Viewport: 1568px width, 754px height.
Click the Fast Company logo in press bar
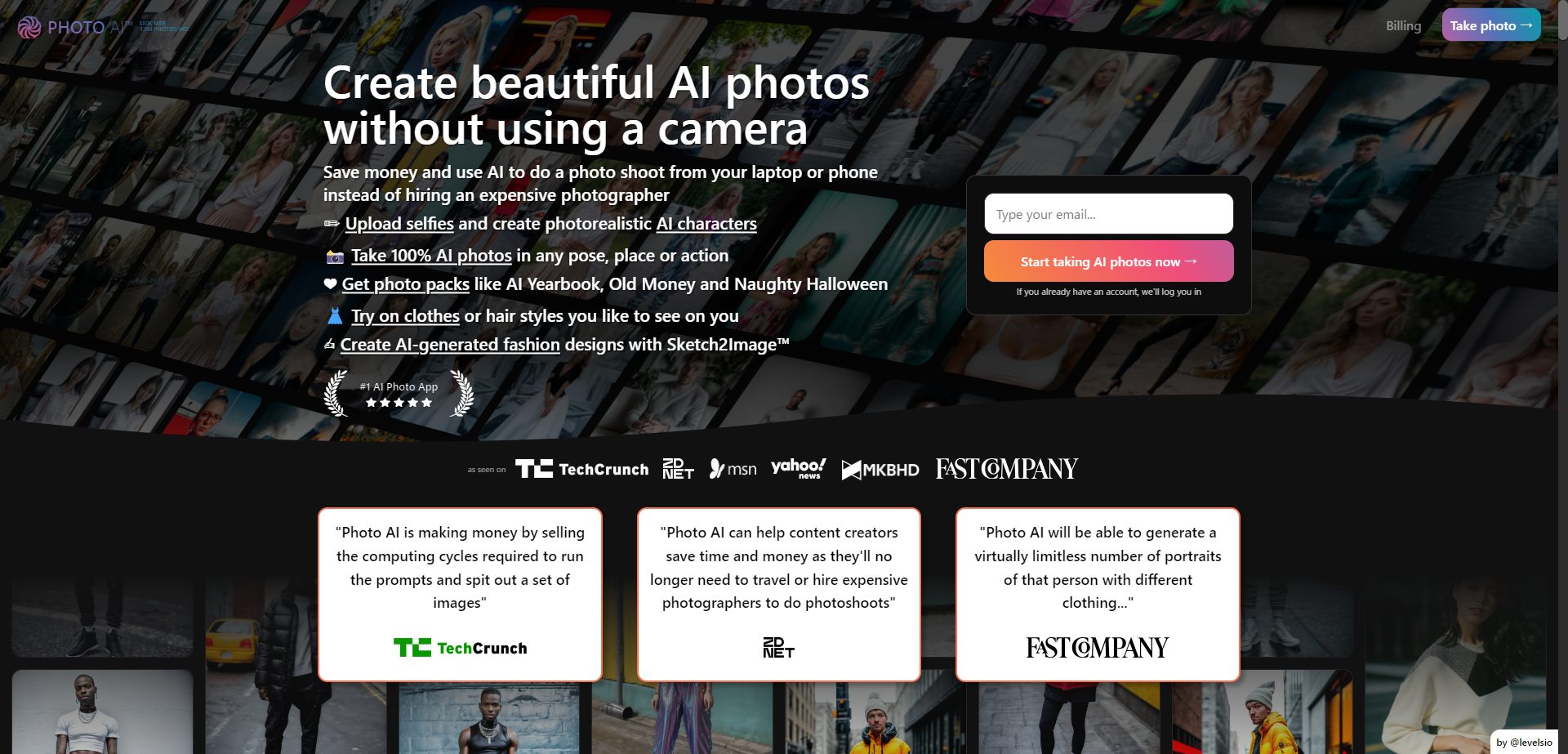click(1007, 468)
